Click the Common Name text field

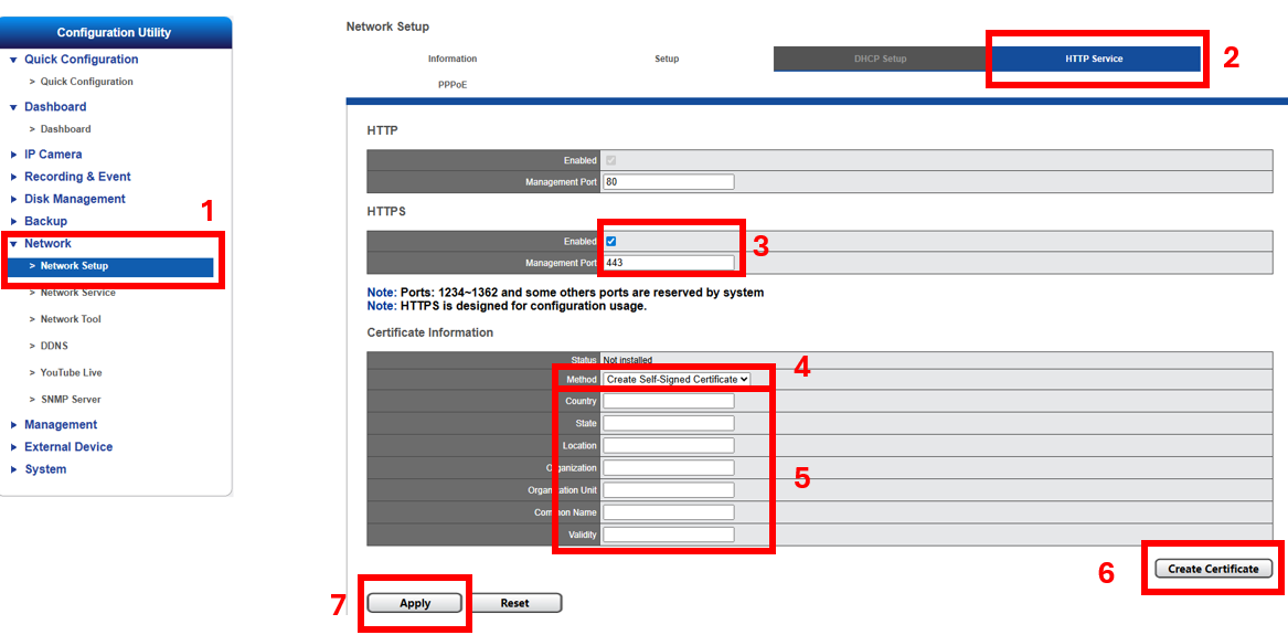[669, 512]
